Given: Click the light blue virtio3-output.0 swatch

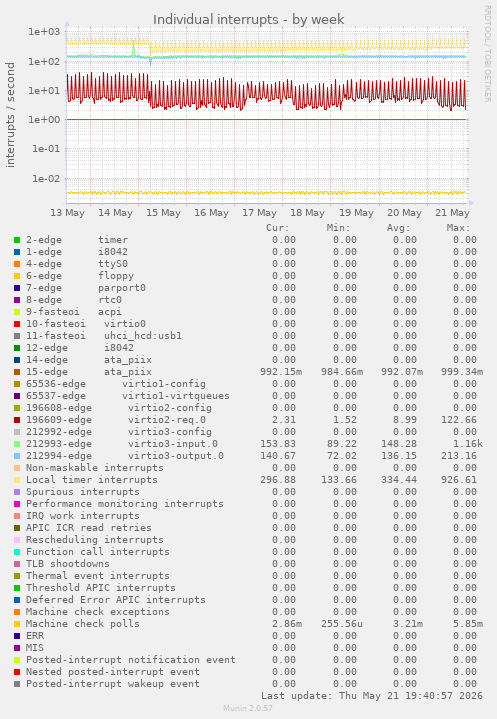Looking at the screenshot, I should [x=17, y=456].
